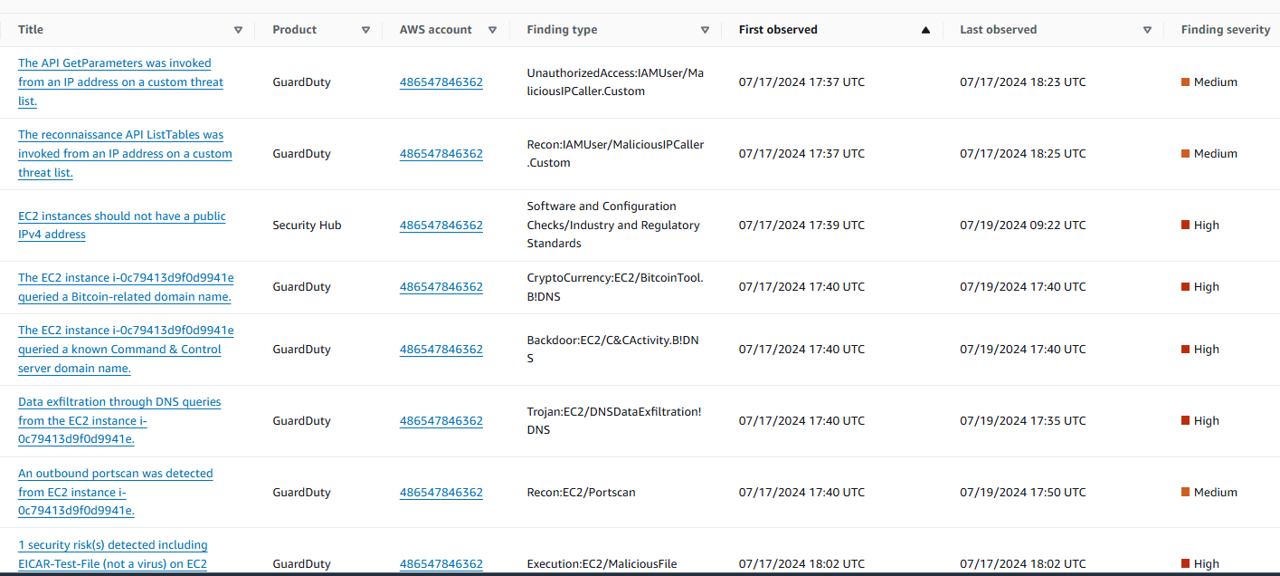Click the Product column sort arrow

coord(366,30)
